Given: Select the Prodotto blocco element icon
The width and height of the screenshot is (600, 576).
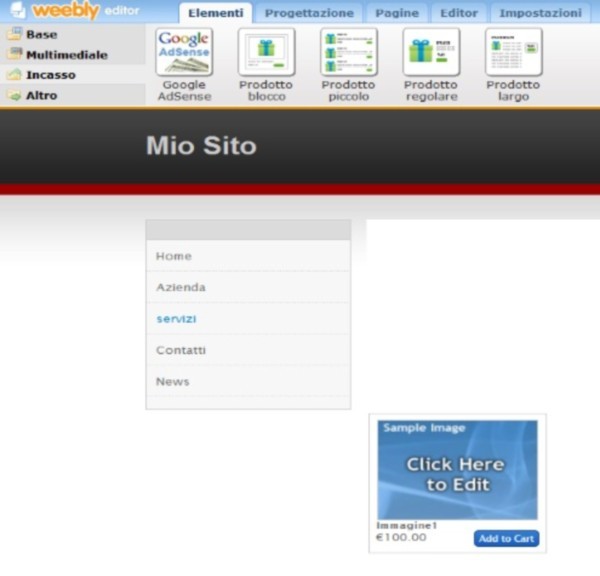Looking at the screenshot, I should pos(266,52).
